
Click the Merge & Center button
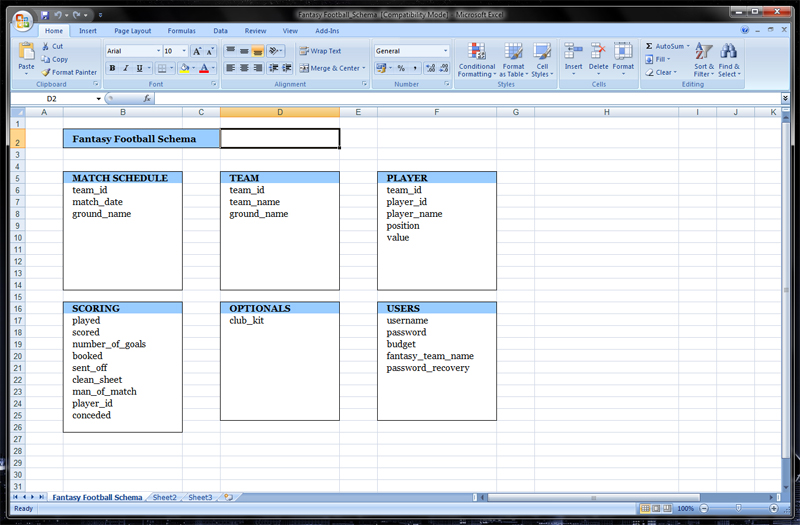(x=329, y=68)
